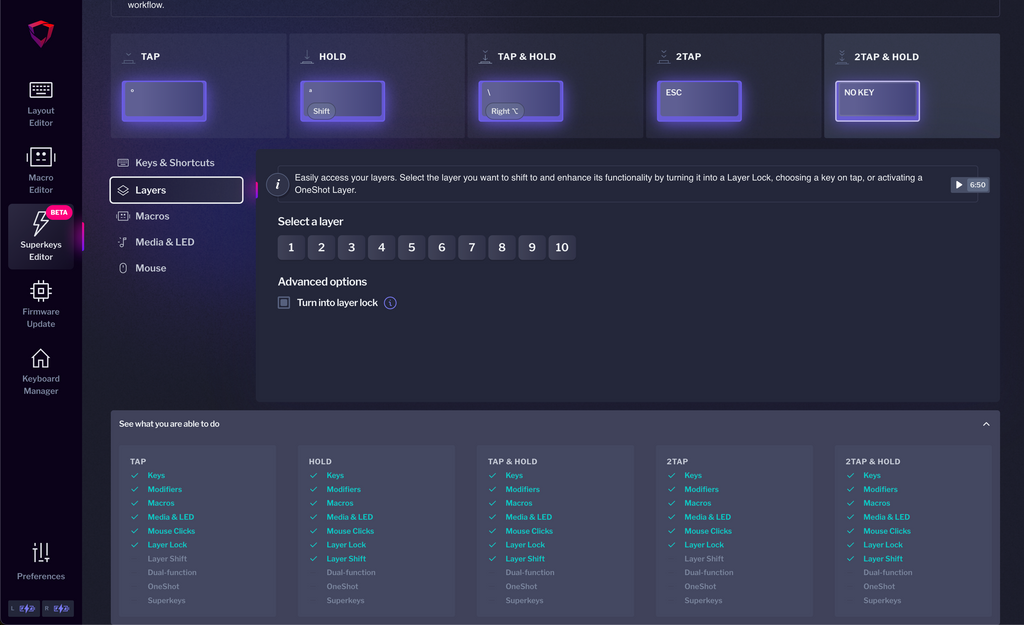Select the 2TAP & HOLD 'NO KEY' slot

pos(877,101)
